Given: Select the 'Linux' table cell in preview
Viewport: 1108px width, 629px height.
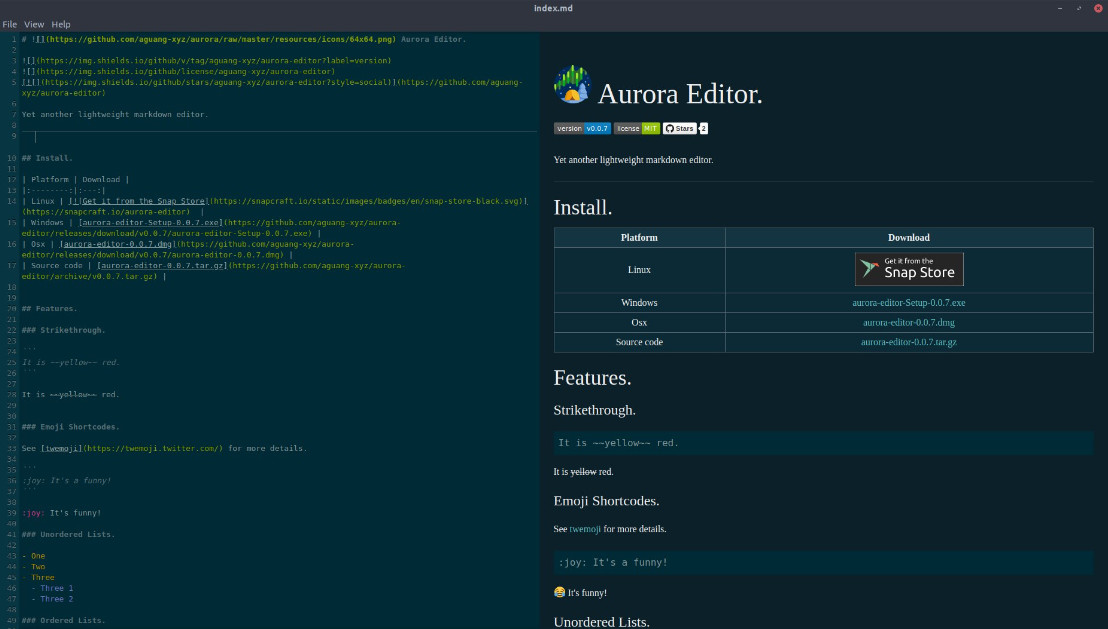Looking at the screenshot, I should pyautogui.click(x=640, y=269).
